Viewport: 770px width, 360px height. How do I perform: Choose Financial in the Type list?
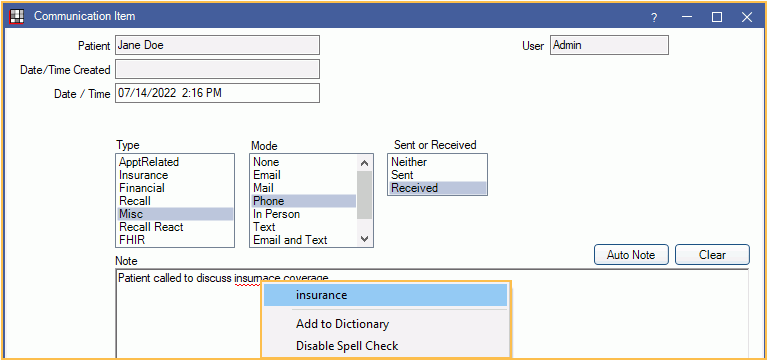point(175,188)
